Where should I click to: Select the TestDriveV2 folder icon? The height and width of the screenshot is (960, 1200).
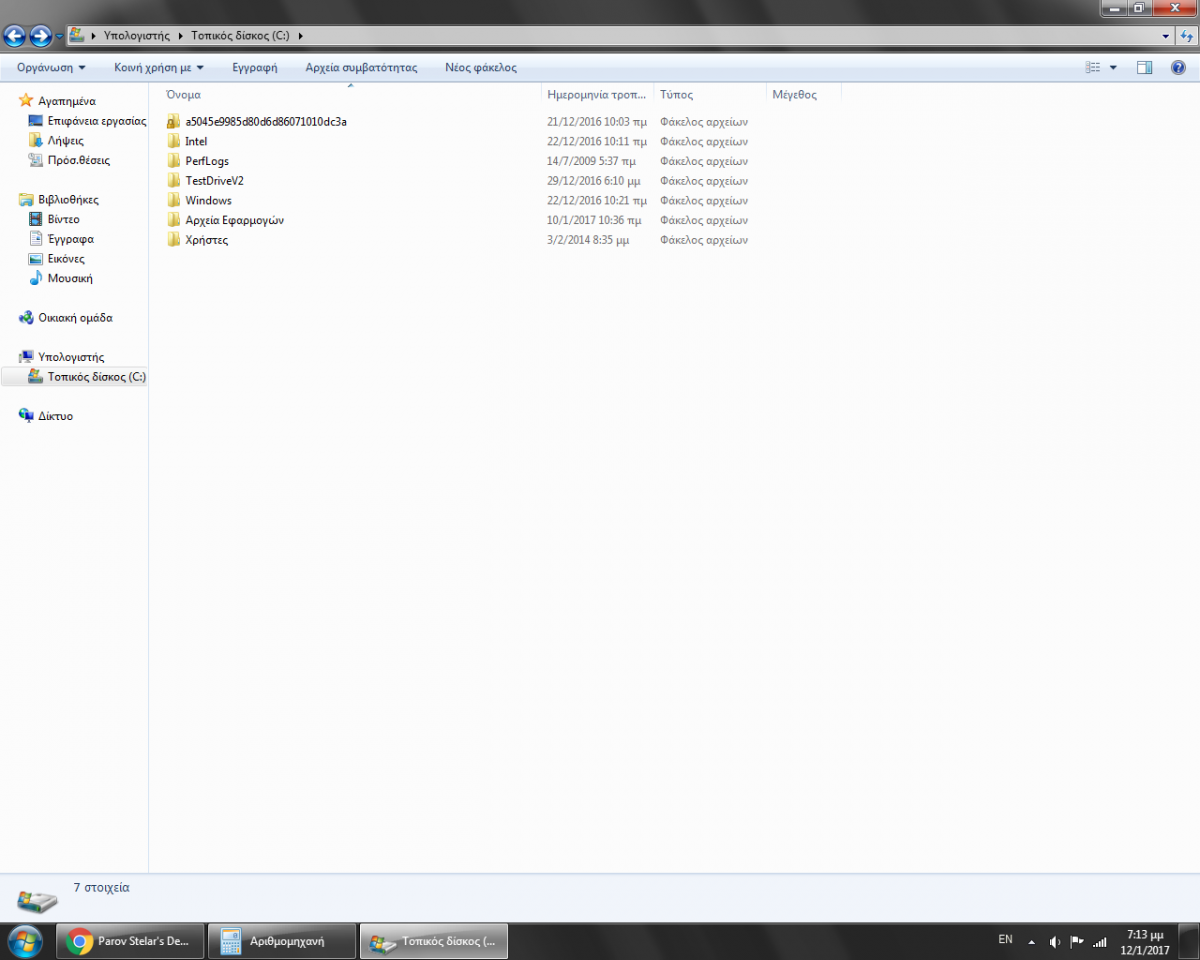click(x=174, y=181)
